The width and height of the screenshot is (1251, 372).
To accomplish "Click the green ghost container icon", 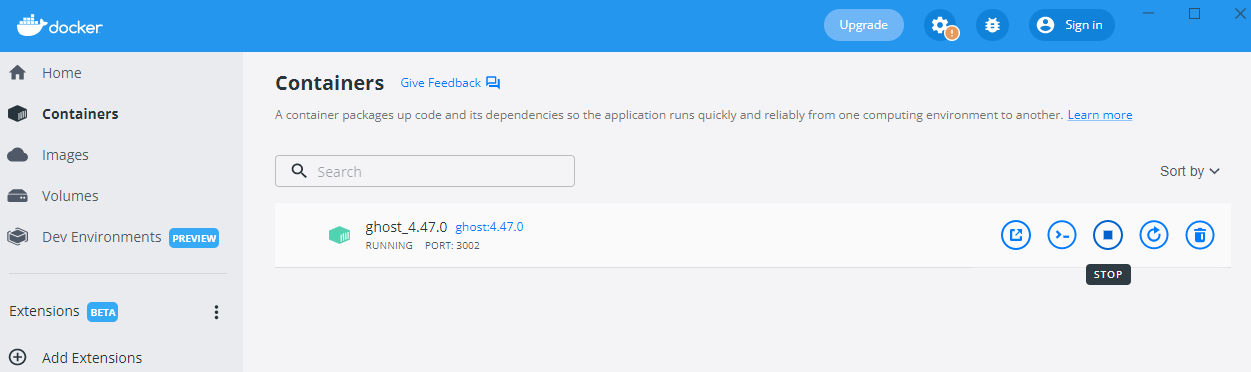I will click(340, 235).
